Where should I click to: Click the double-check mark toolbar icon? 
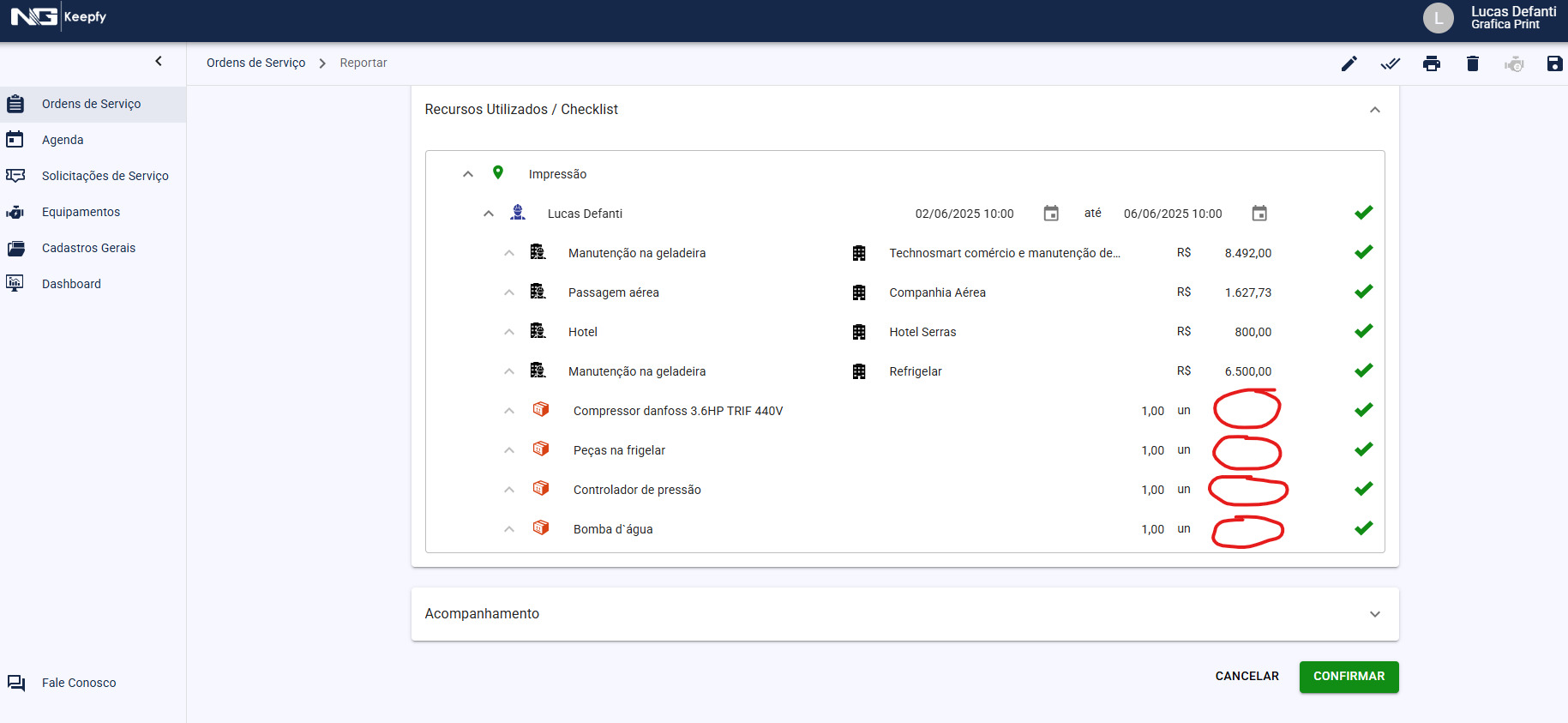(x=1390, y=63)
